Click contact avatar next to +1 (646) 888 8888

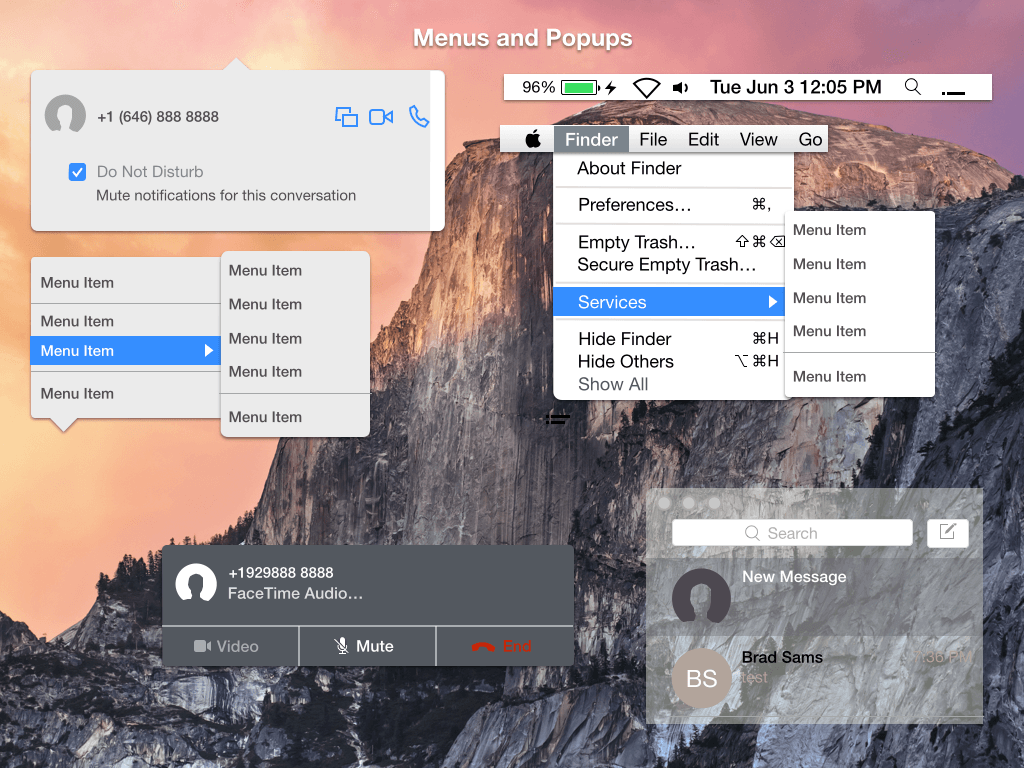65,114
